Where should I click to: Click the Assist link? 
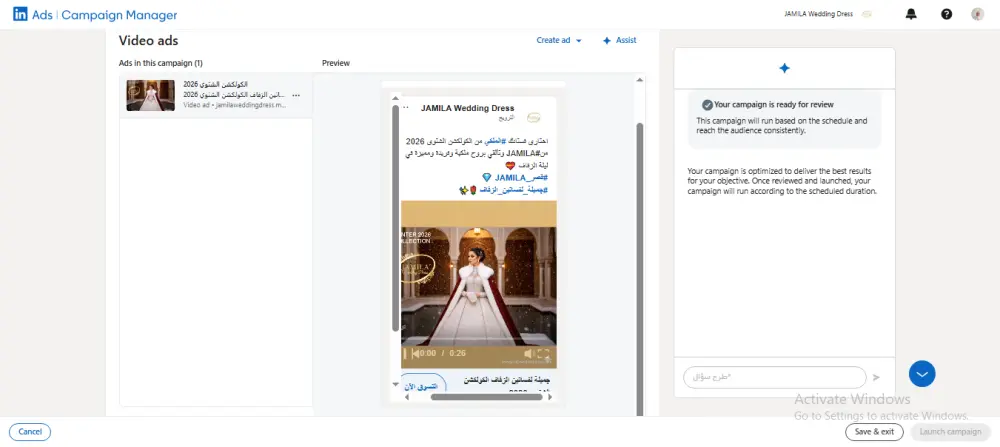tap(626, 40)
